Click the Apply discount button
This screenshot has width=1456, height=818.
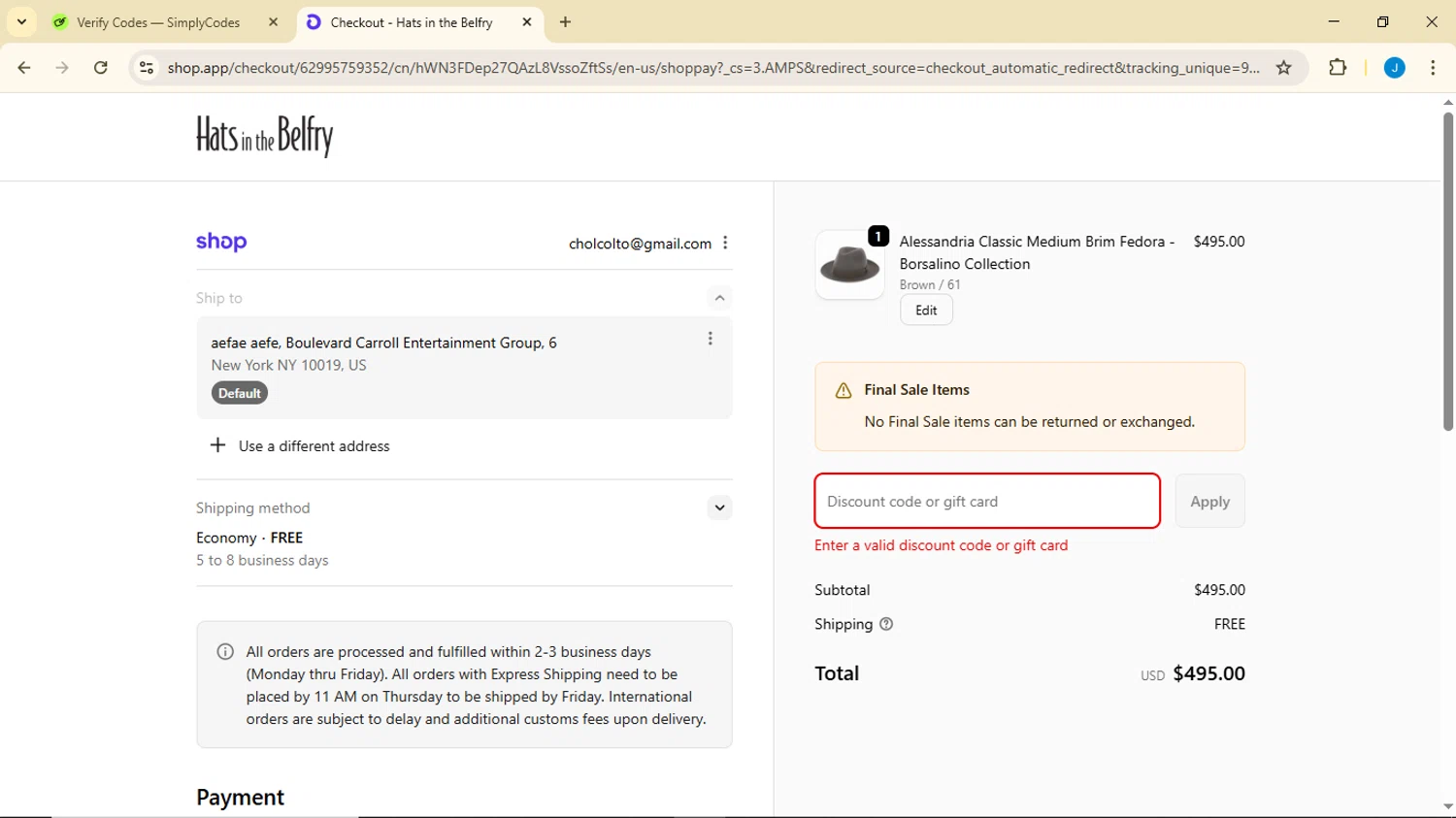coord(1209,501)
